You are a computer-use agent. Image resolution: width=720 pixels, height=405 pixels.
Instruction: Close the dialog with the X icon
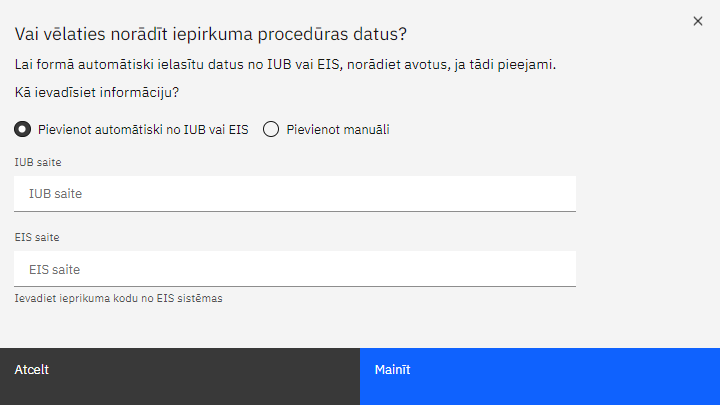[x=698, y=21]
